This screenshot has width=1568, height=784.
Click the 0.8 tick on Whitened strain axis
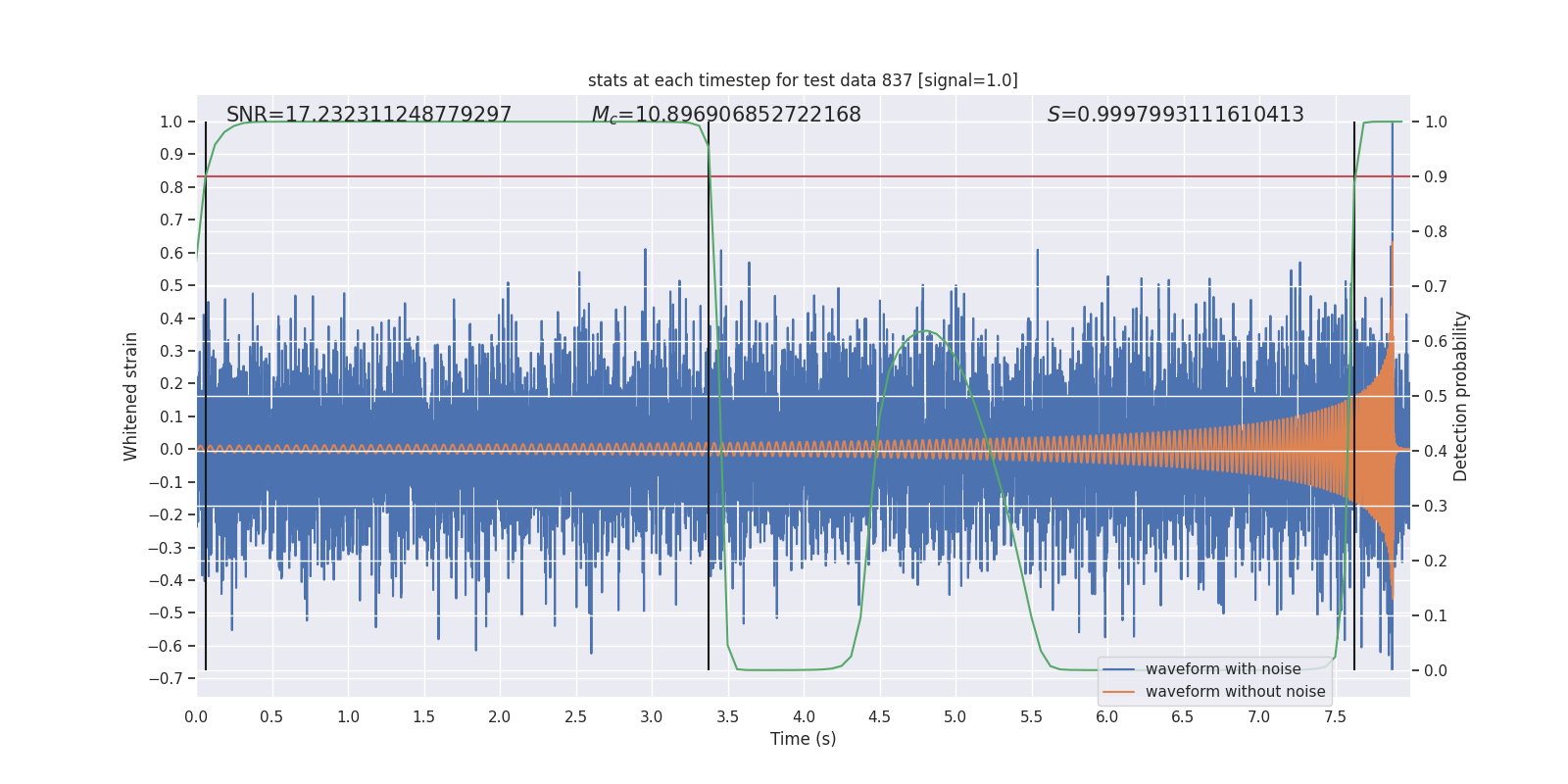coord(171,187)
